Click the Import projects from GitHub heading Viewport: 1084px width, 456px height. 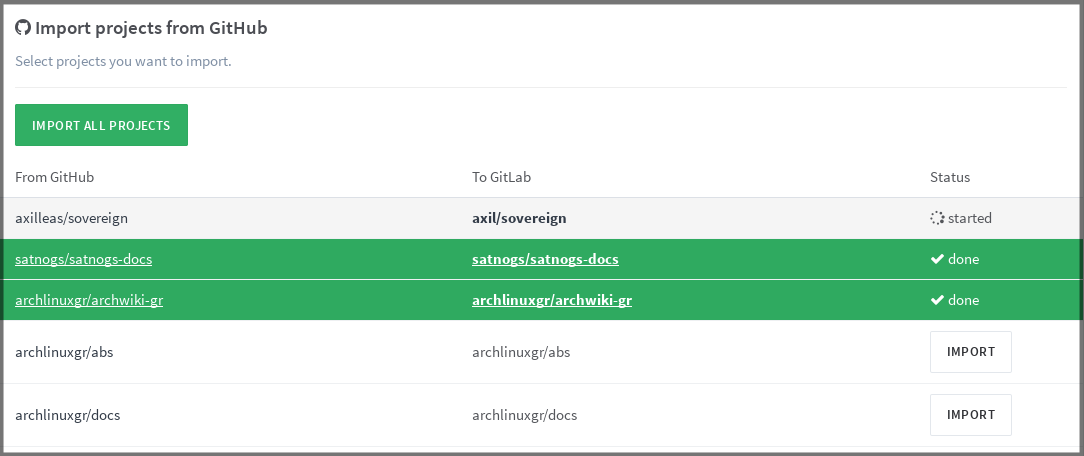151,28
